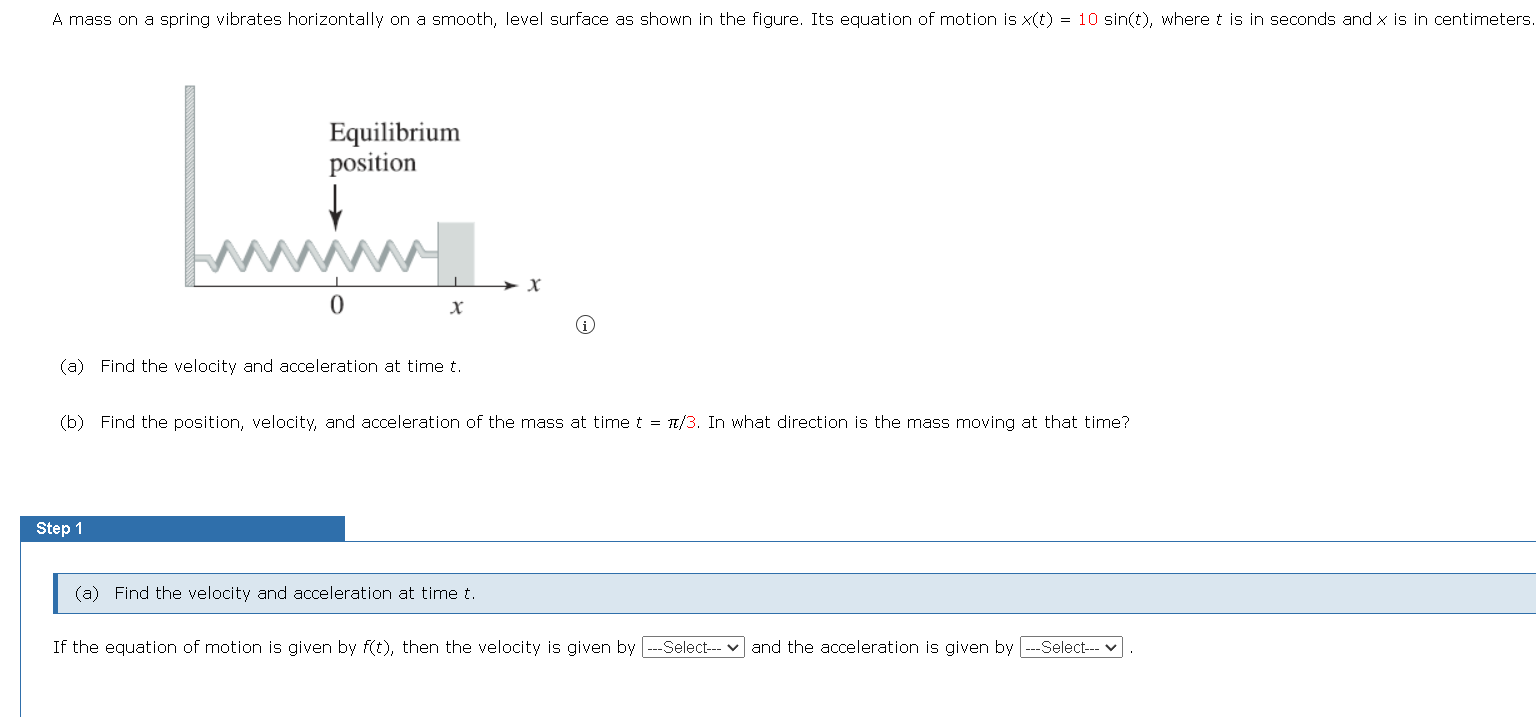
Task: Open the acceleration ---Select--- dropdown
Action: [1070, 647]
